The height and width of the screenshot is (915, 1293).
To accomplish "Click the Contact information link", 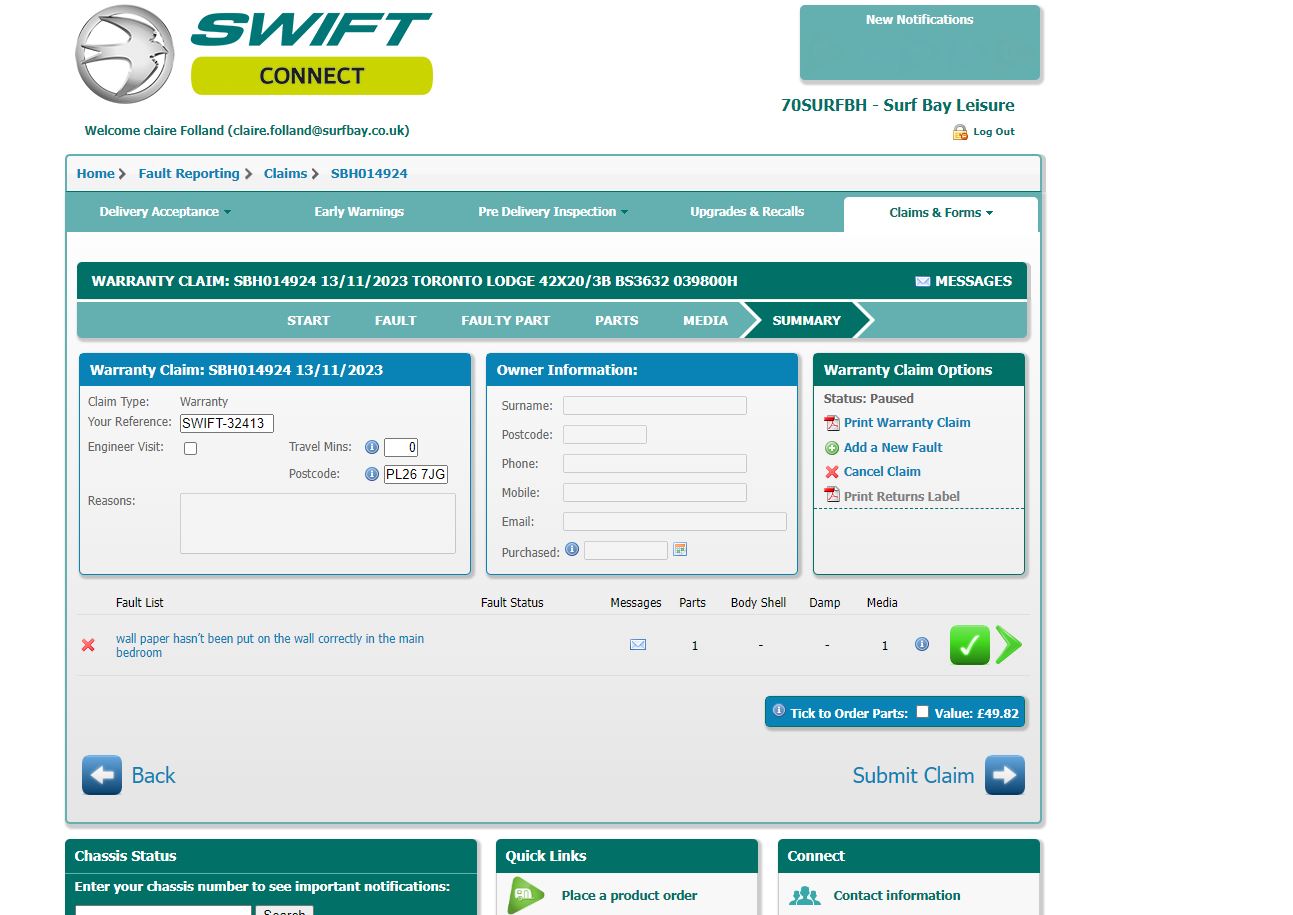I will [x=897, y=895].
